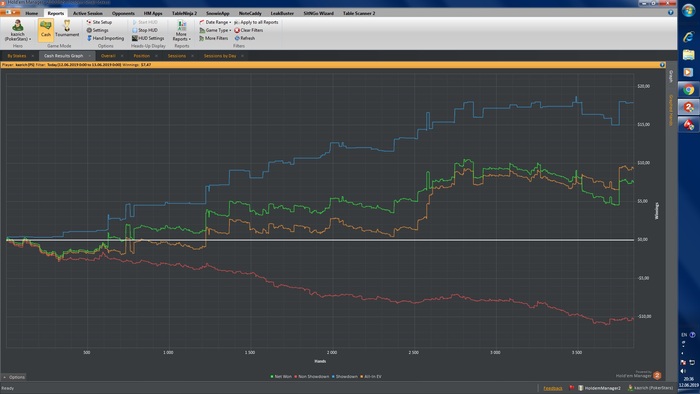Image resolution: width=700 pixels, height=394 pixels.
Task: Switch to the Overall report tab
Action: point(108,56)
